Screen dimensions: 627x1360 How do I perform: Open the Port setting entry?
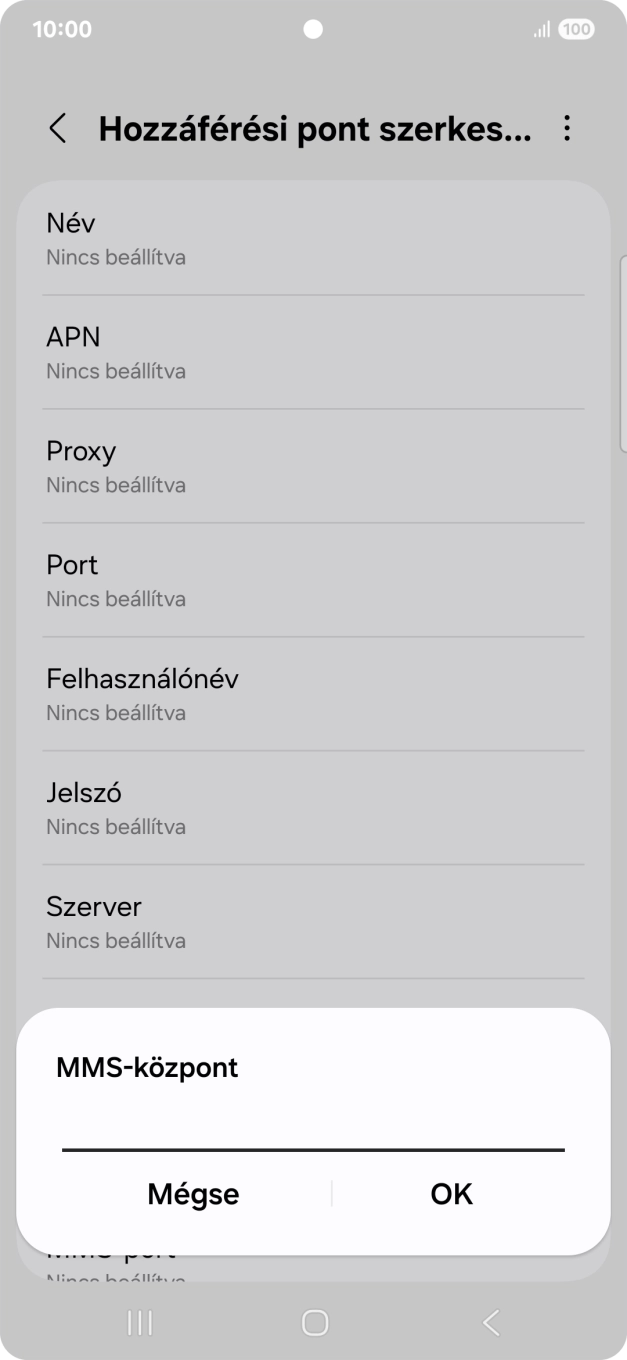(x=313, y=580)
